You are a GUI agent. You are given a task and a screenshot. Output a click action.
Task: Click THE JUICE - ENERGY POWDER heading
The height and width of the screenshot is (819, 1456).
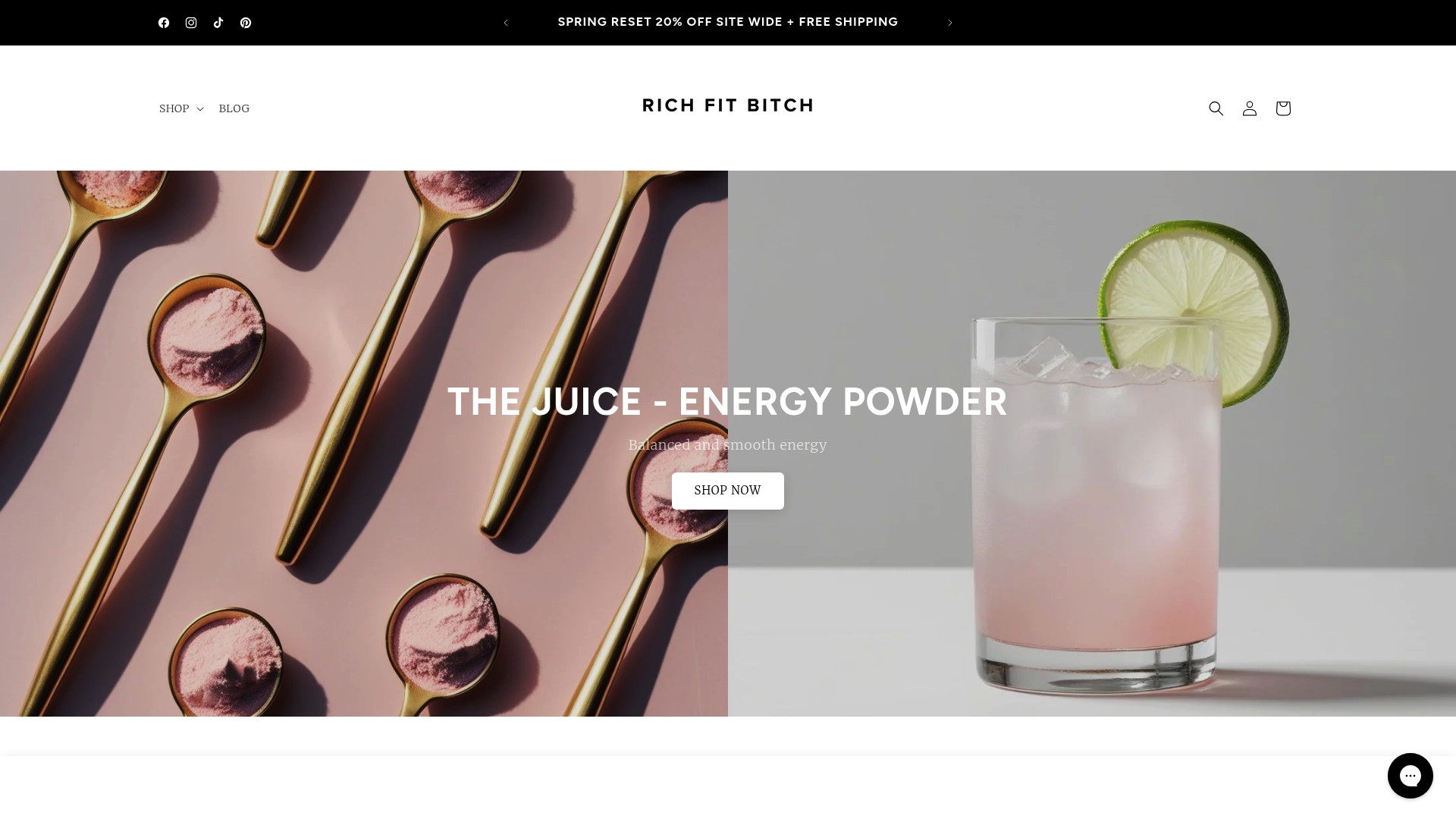point(728,402)
